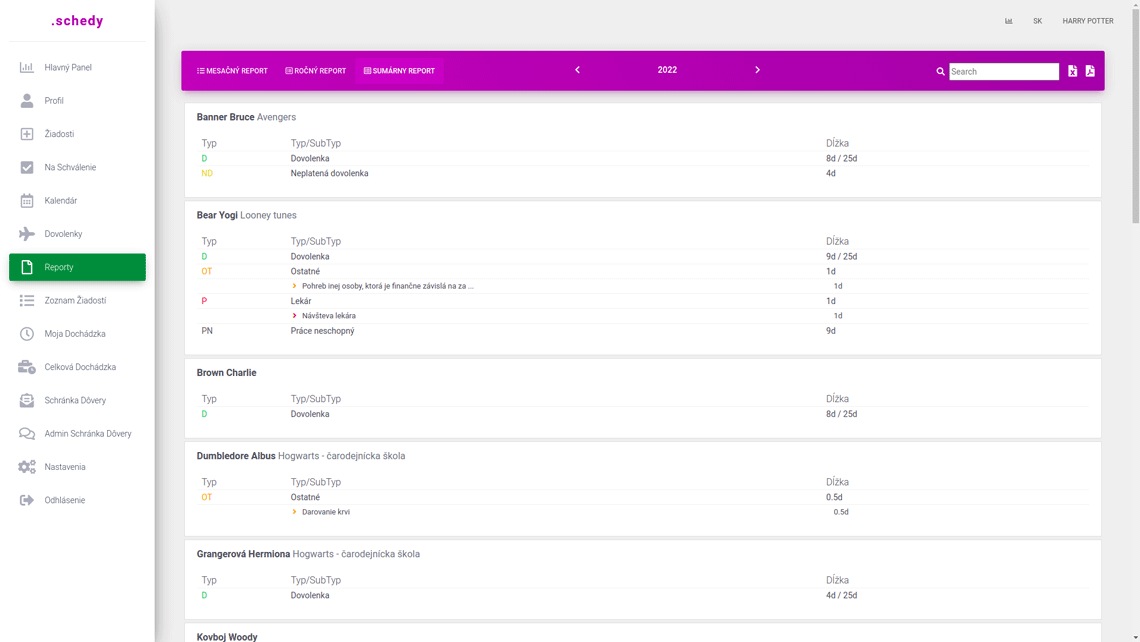This screenshot has height=642, width=1140.
Task: Select the Sumárny Report tab
Action: click(399, 71)
